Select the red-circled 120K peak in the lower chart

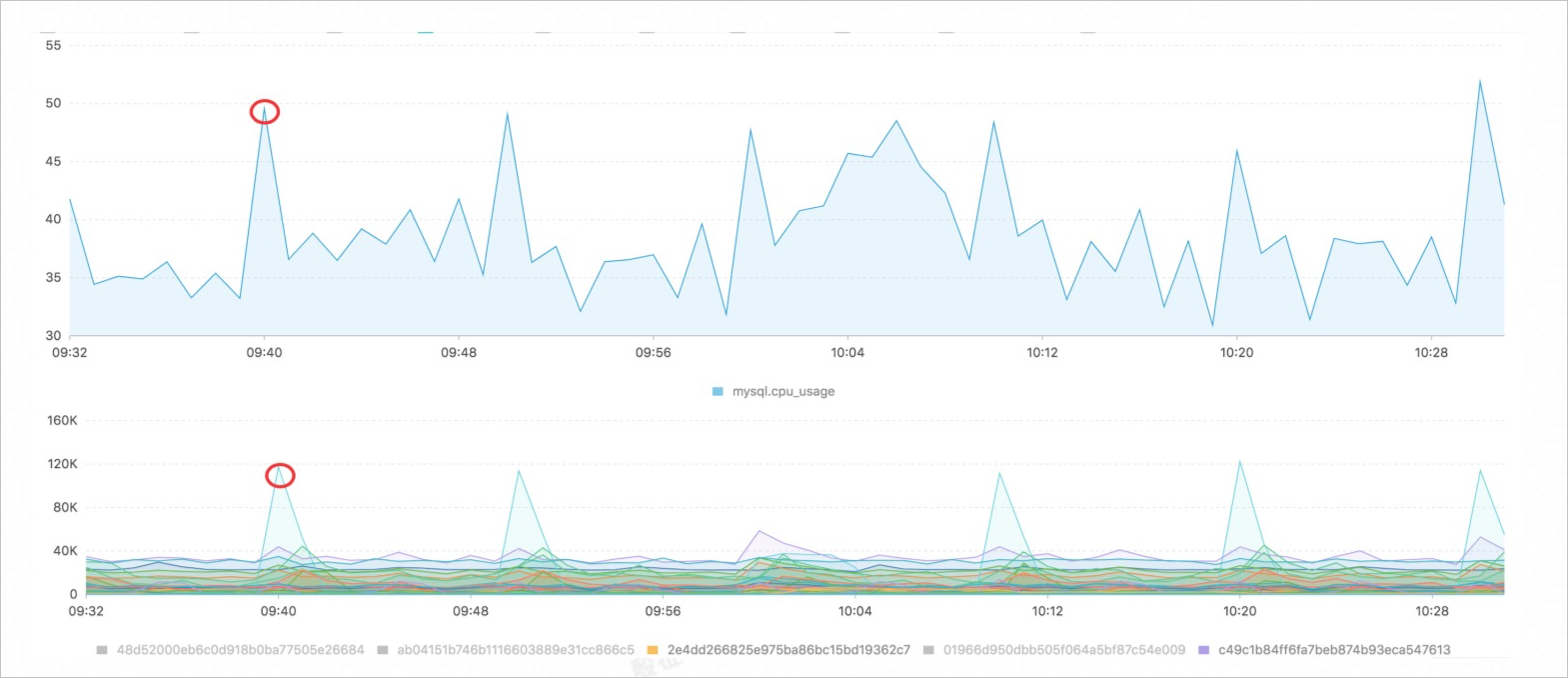280,475
